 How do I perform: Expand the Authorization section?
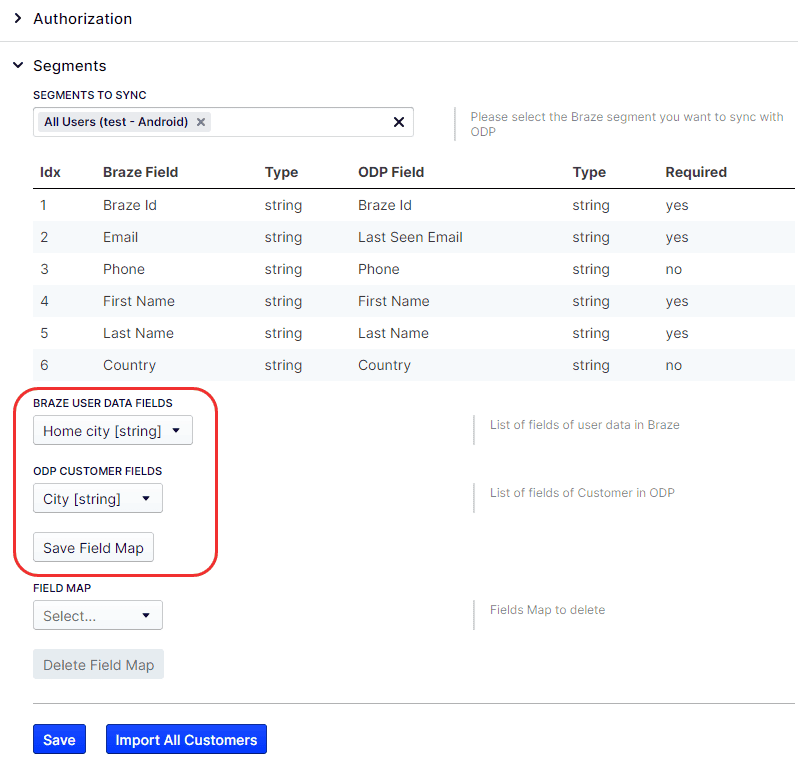(x=18, y=19)
